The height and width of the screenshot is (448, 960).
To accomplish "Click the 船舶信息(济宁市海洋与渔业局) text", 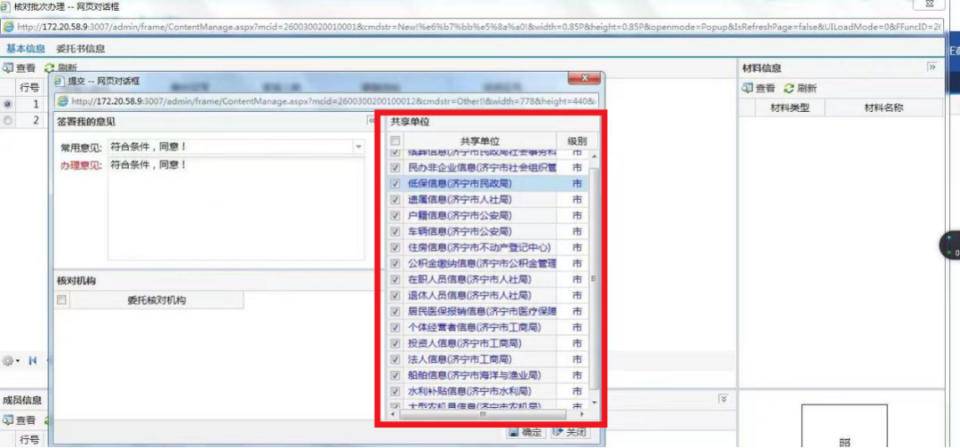I will [474, 375].
